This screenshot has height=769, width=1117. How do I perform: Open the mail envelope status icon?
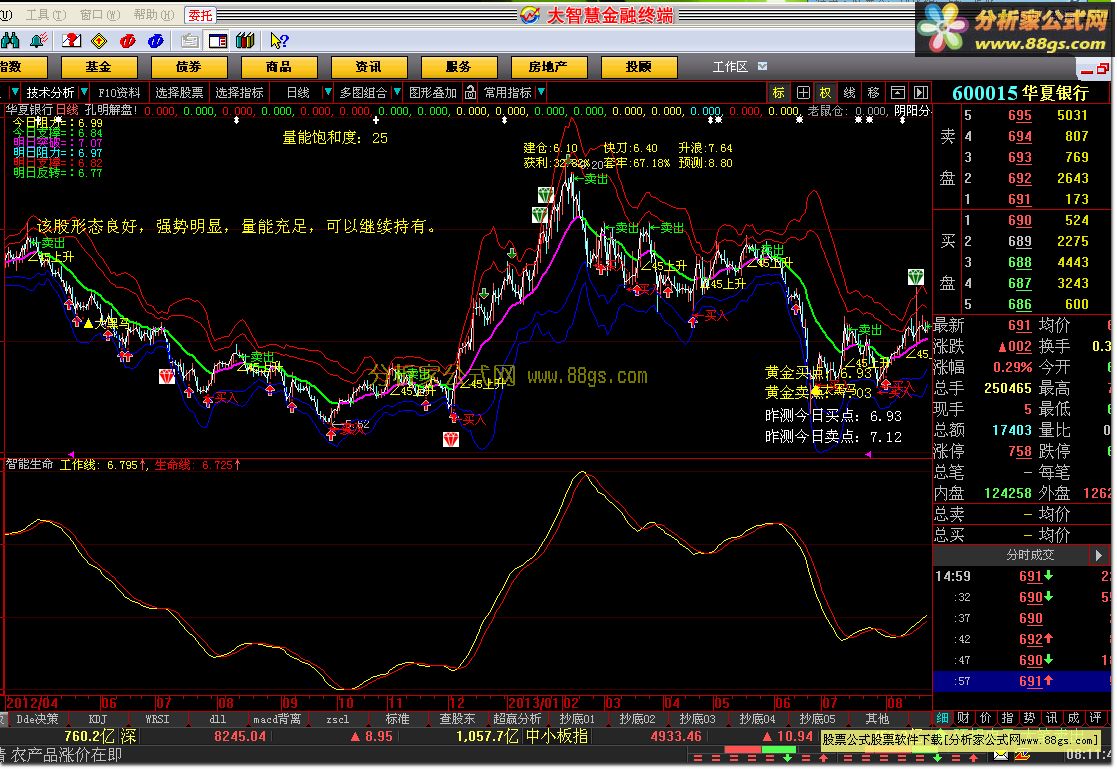pyautogui.click(x=1001, y=755)
